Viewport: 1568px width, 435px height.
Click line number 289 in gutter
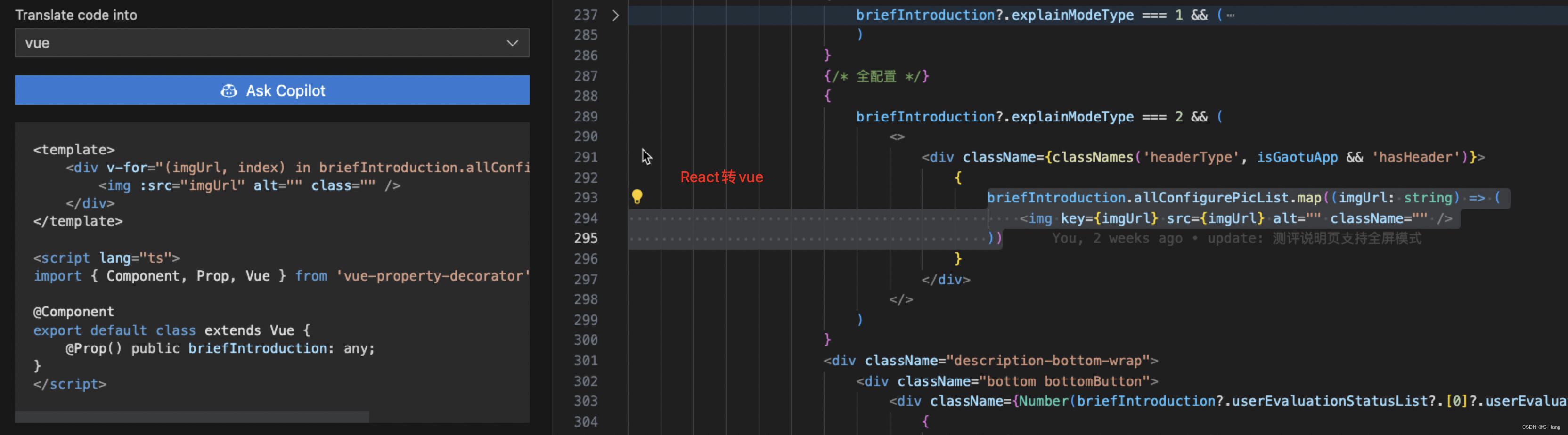click(586, 117)
